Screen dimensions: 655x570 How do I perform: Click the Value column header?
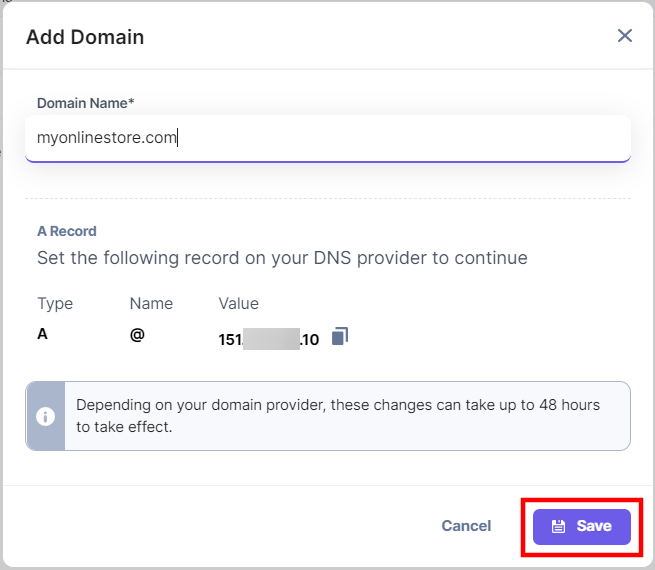(x=239, y=303)
